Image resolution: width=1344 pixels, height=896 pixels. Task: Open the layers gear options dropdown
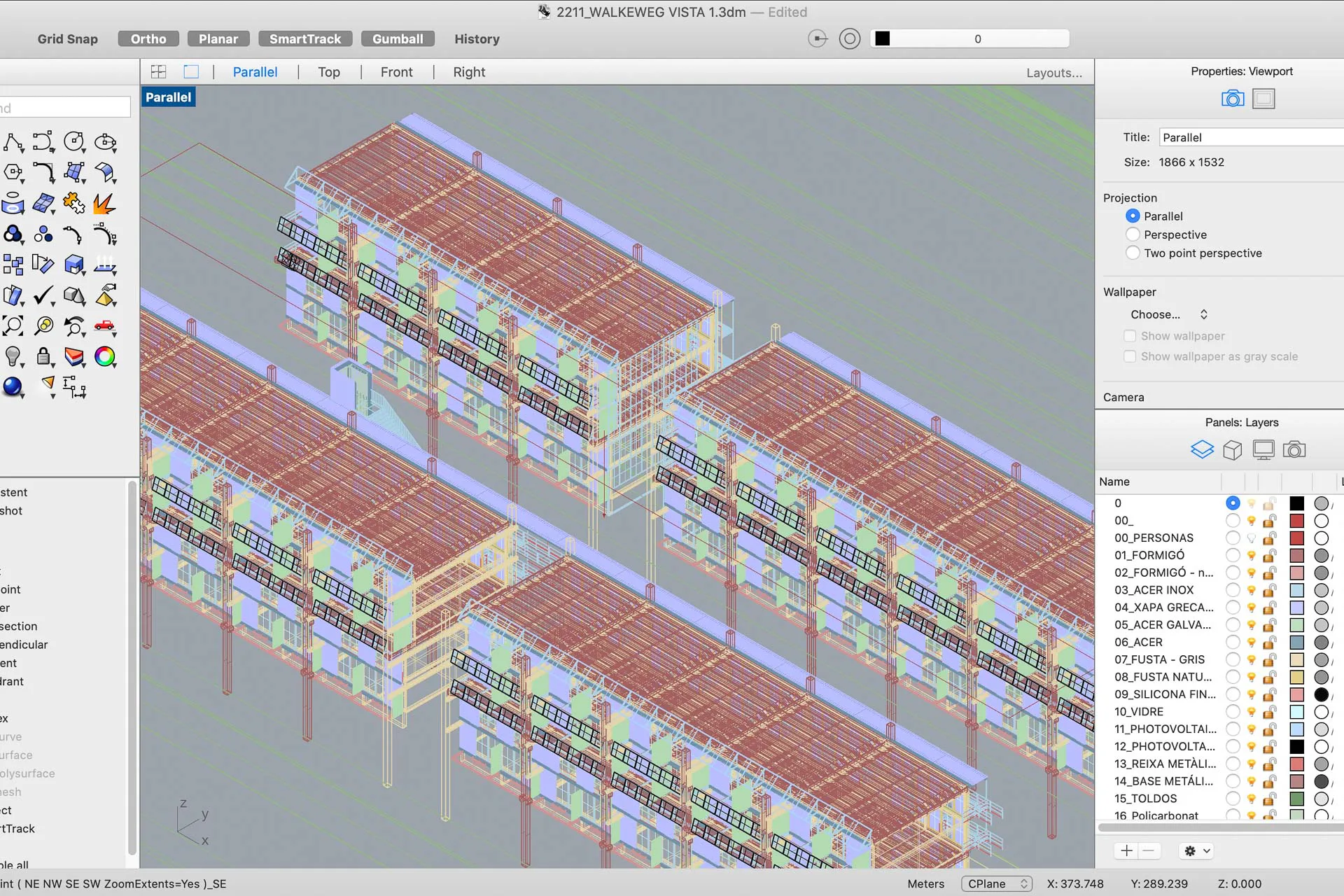1196,850
